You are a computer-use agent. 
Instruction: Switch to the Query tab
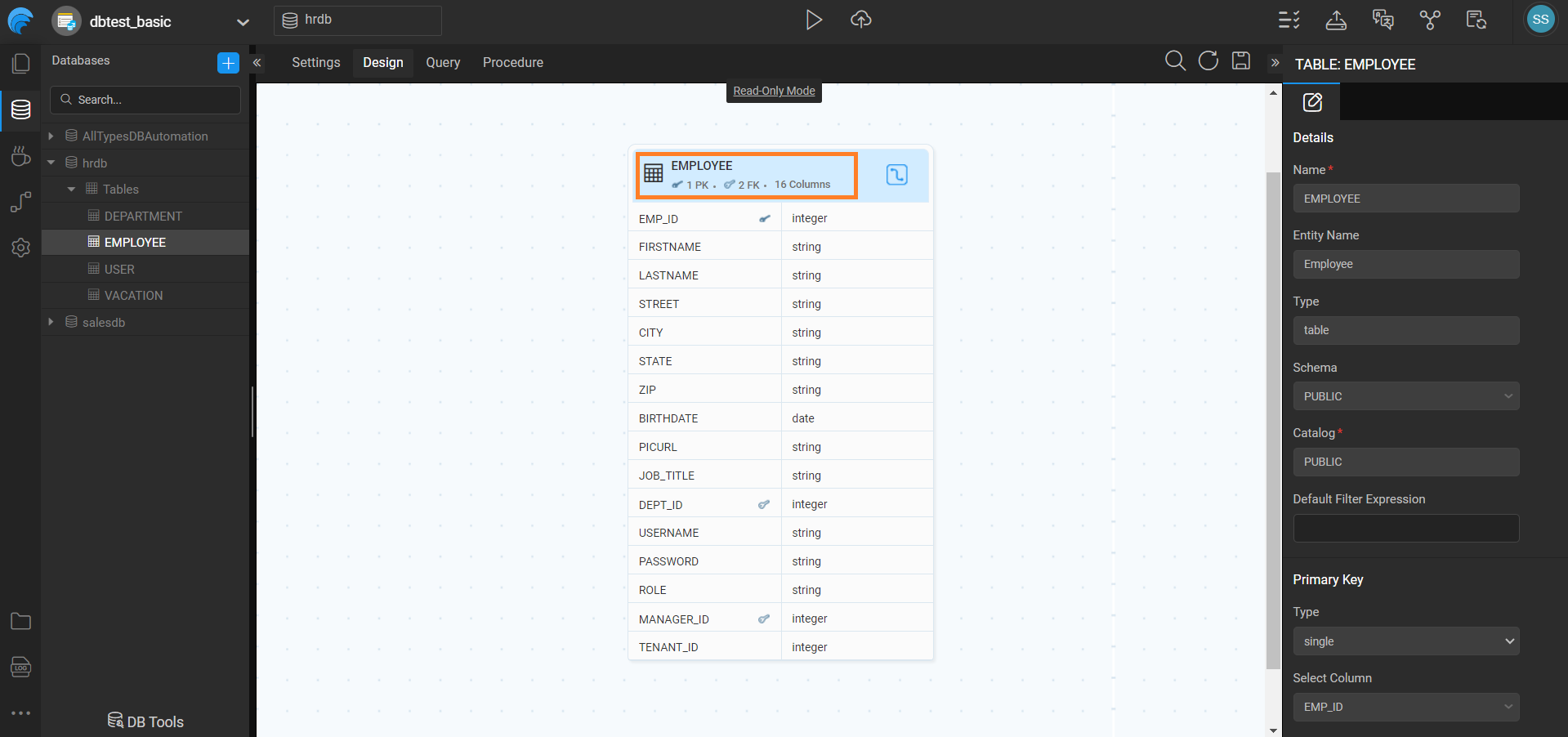[x=442, y=63]
